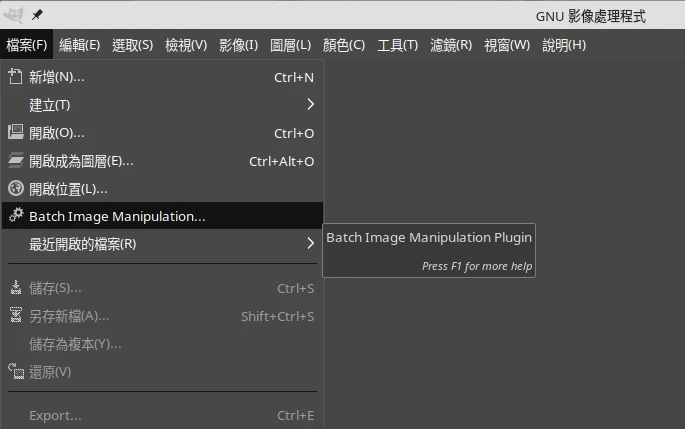The image size is (685, 429).
Task: Click the GIMP logo in the title bar
Action: [x=14, y=15]
